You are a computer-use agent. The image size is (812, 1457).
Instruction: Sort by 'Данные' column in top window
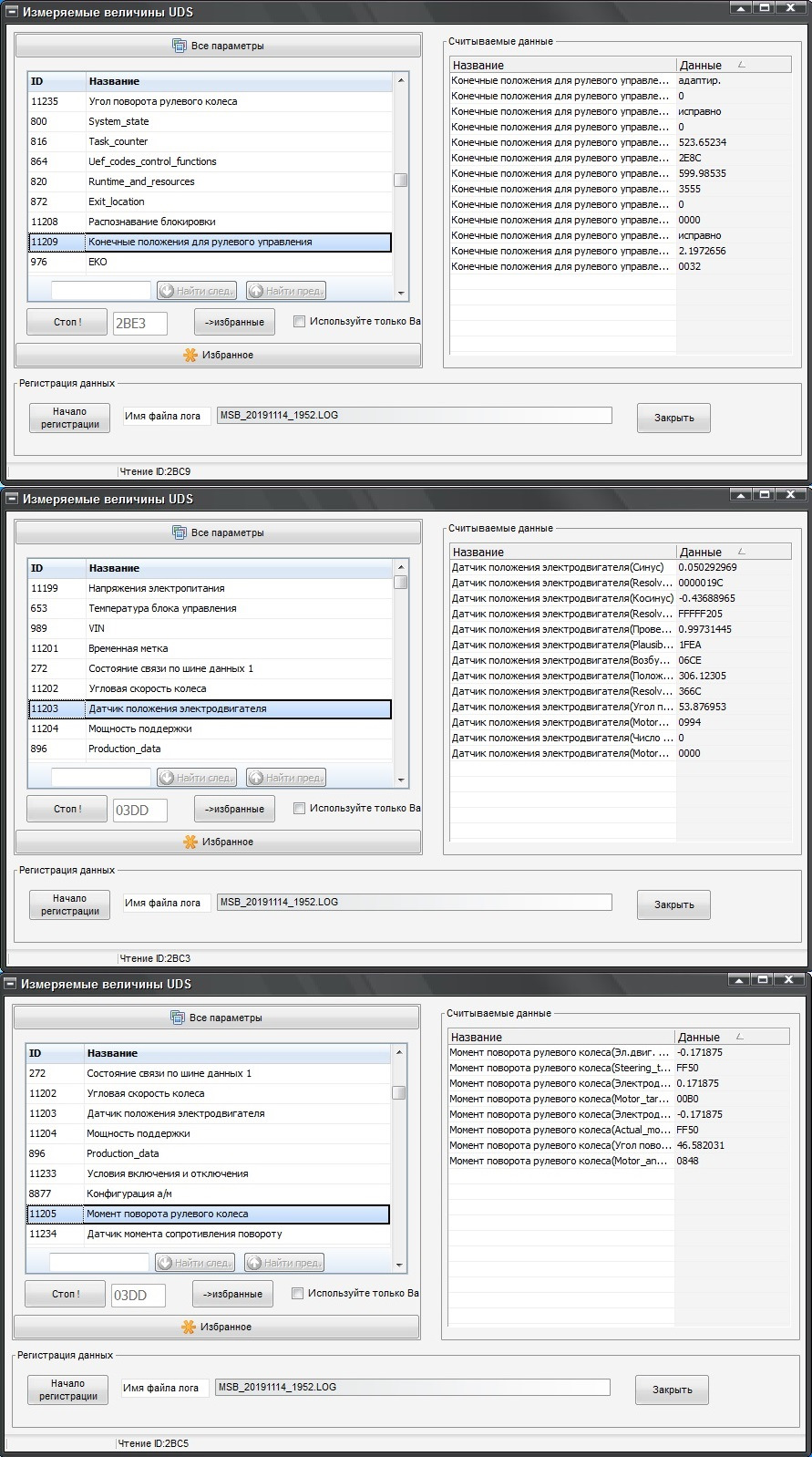[x=734, y=65]
